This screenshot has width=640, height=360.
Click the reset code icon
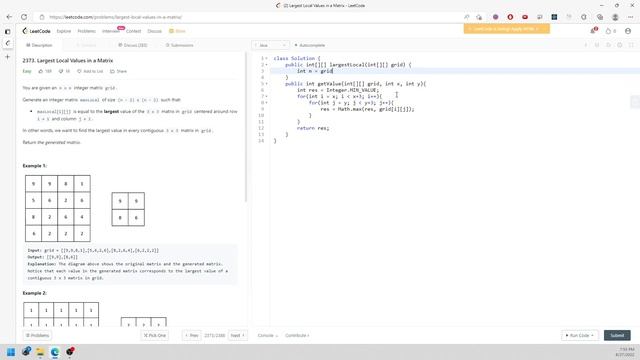tap(608, 45)
